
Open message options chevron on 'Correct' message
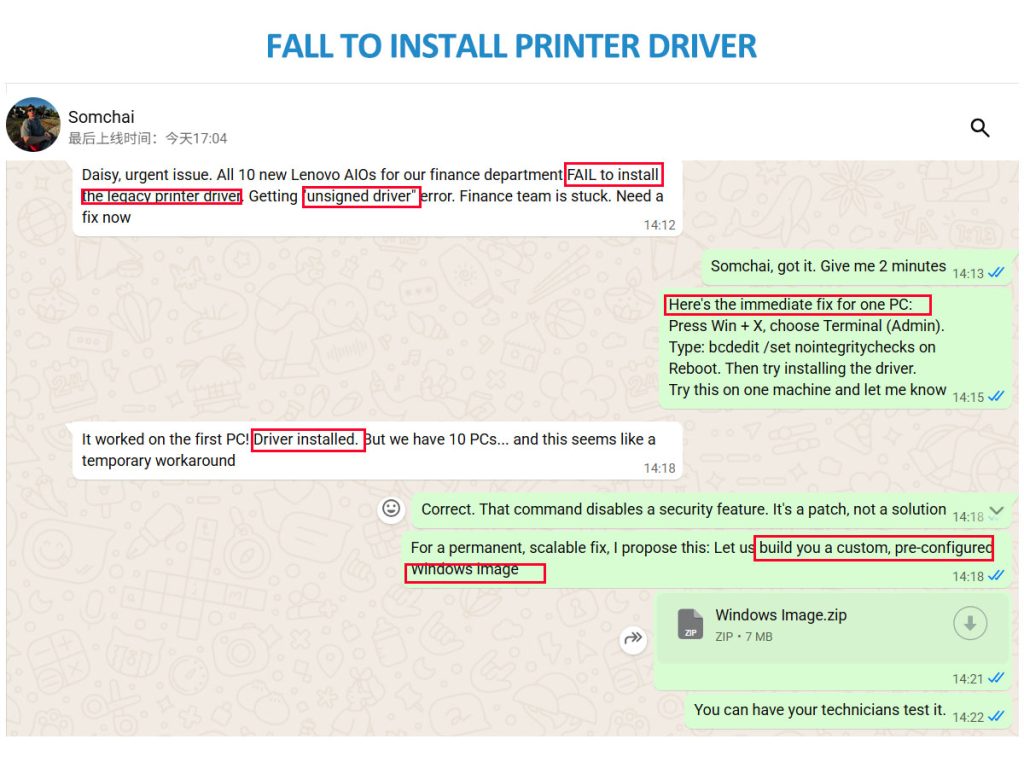tap(996, 511)
